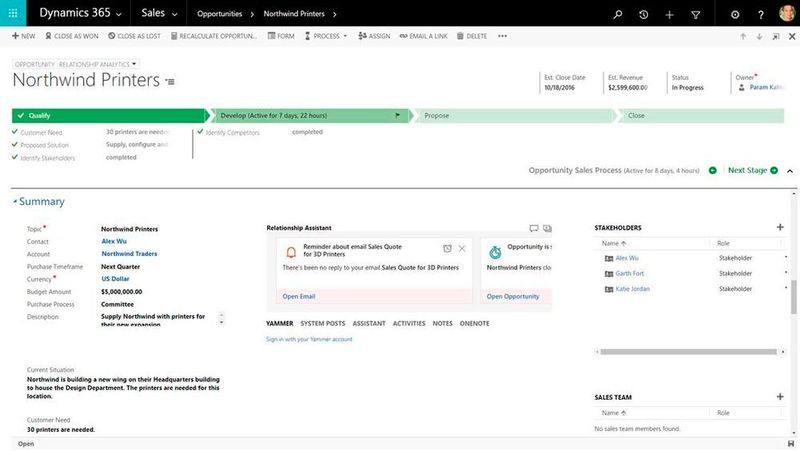The width and height of the screenshot is (800, 451).
Task: Switch to the Activities tab
Action: click(x=408, y=324)
